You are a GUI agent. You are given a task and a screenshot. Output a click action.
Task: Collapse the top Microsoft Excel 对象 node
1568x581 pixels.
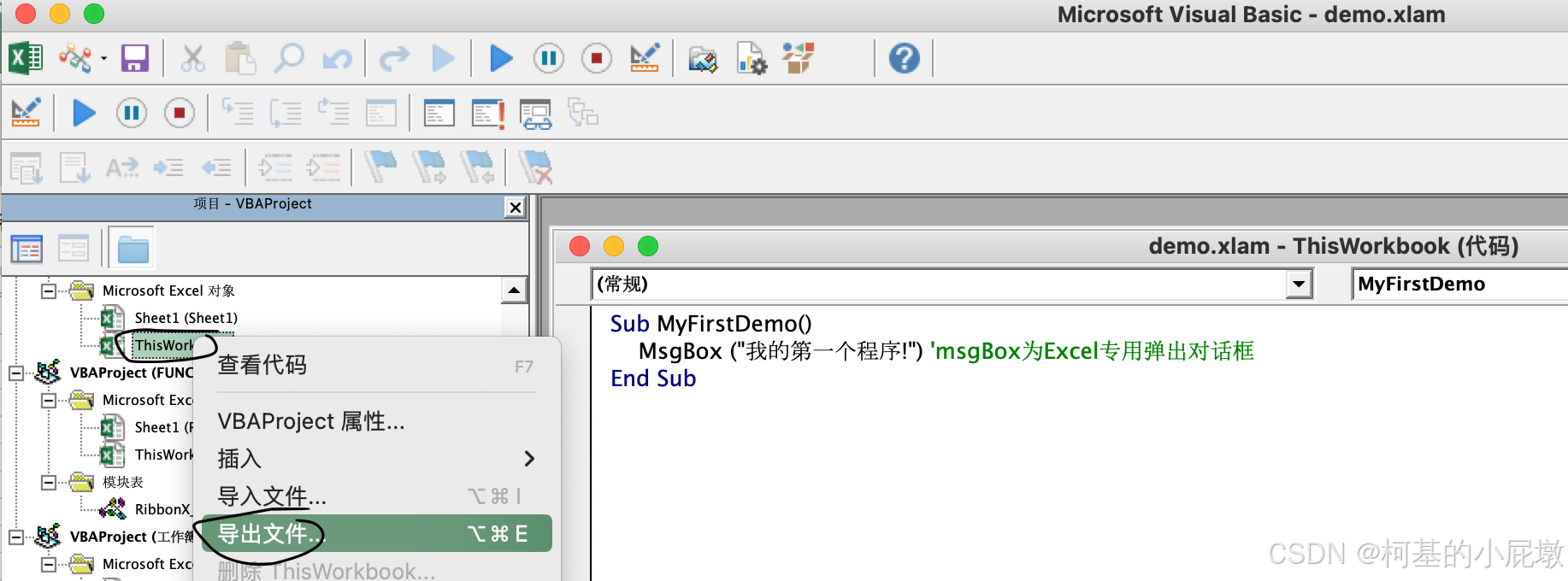49,290
